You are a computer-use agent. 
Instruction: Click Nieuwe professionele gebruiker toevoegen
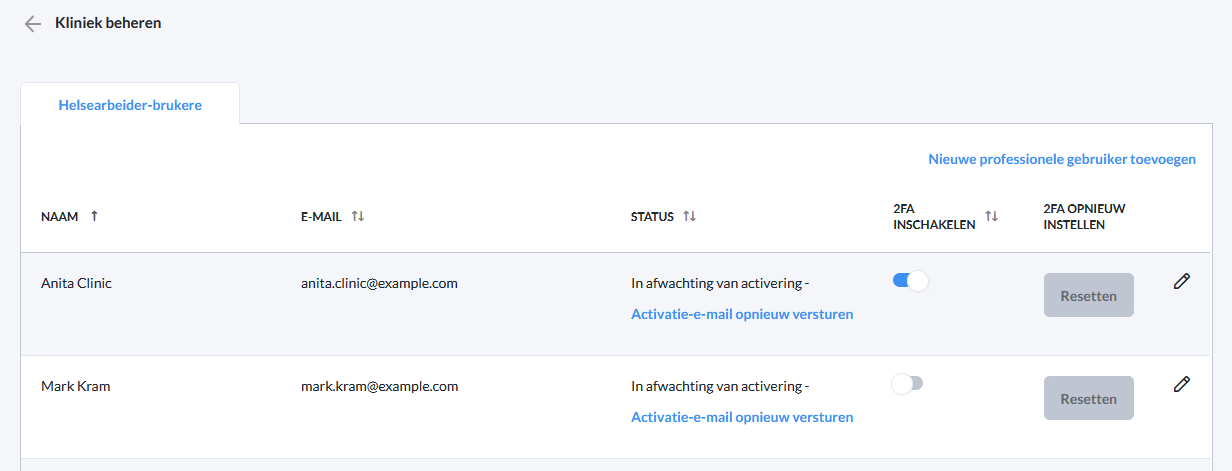[1062, 159]
